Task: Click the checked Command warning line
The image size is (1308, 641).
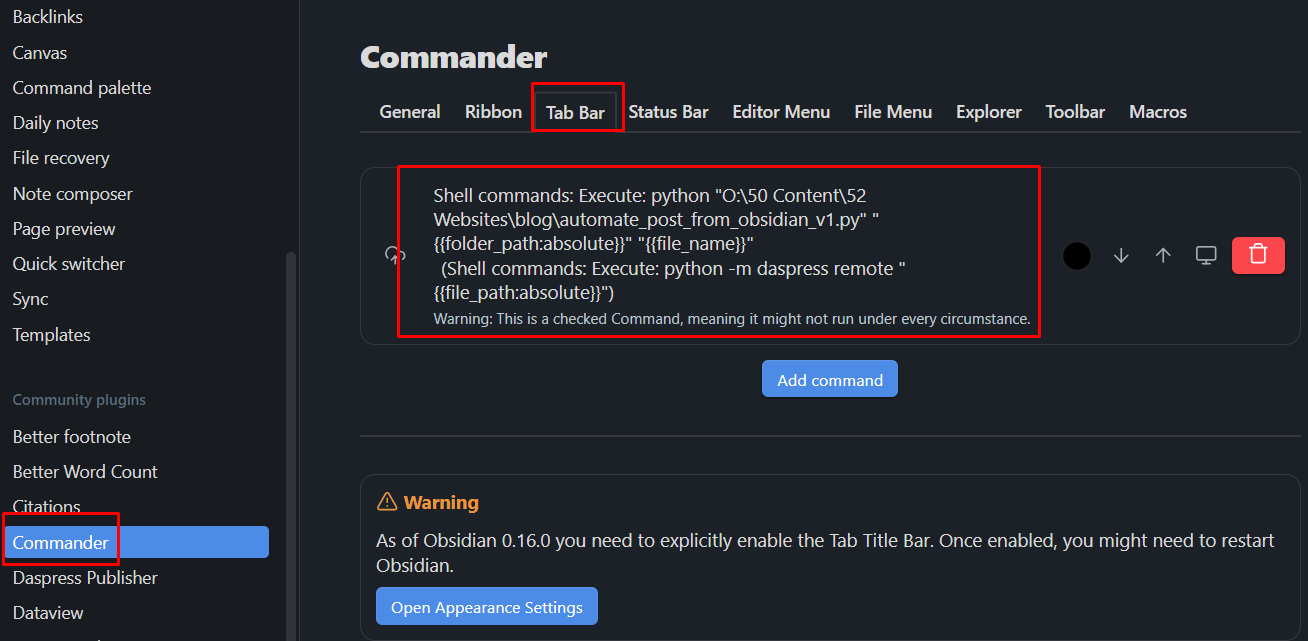Action: [x=732, y=319]
